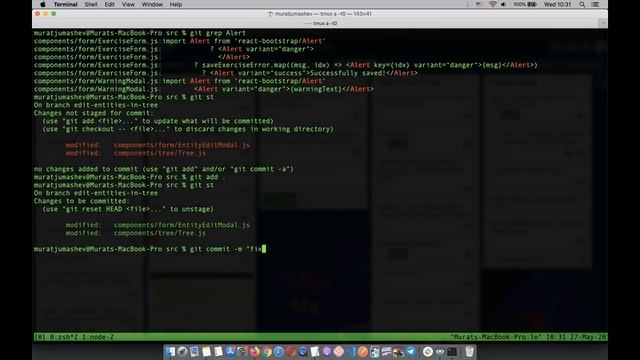This screenshot has height=360, width=640.
Task: Open Spotlight search magnifier
Action: pos(582,4)
